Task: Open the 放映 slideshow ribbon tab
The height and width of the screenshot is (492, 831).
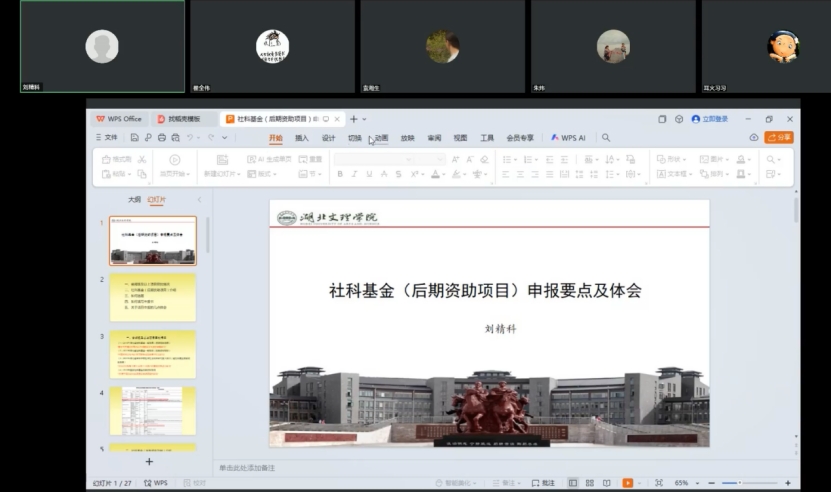Action: tap(407, 138)
